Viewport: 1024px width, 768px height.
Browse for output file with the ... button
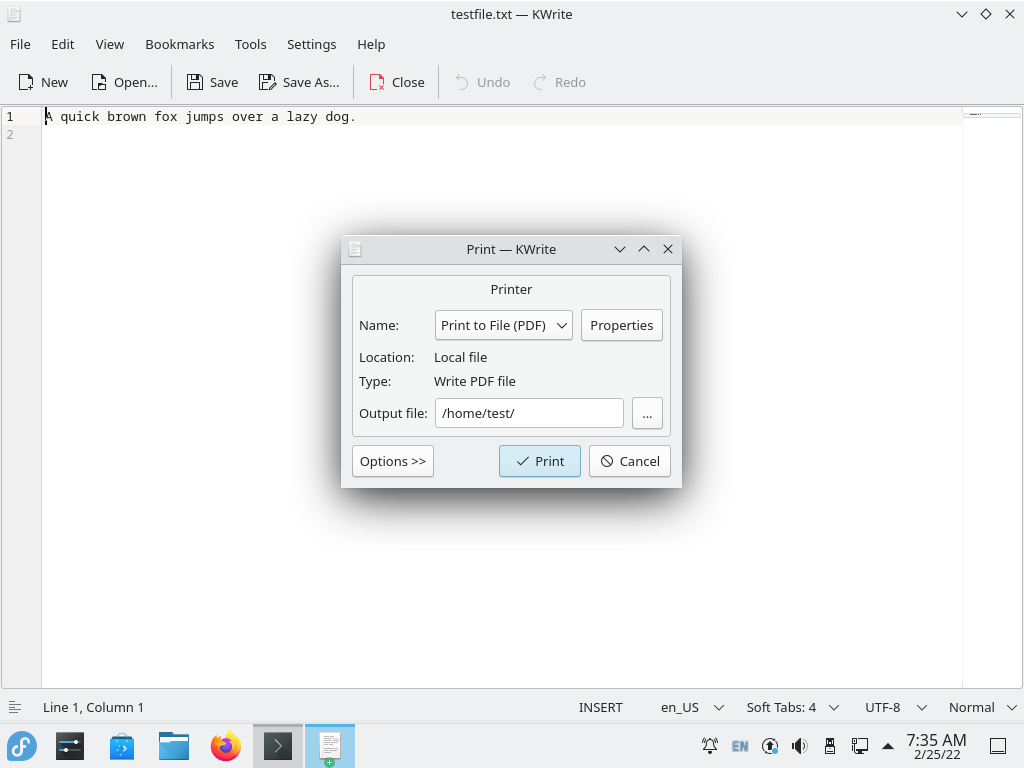pyautogui.click(x=647, y=413)
